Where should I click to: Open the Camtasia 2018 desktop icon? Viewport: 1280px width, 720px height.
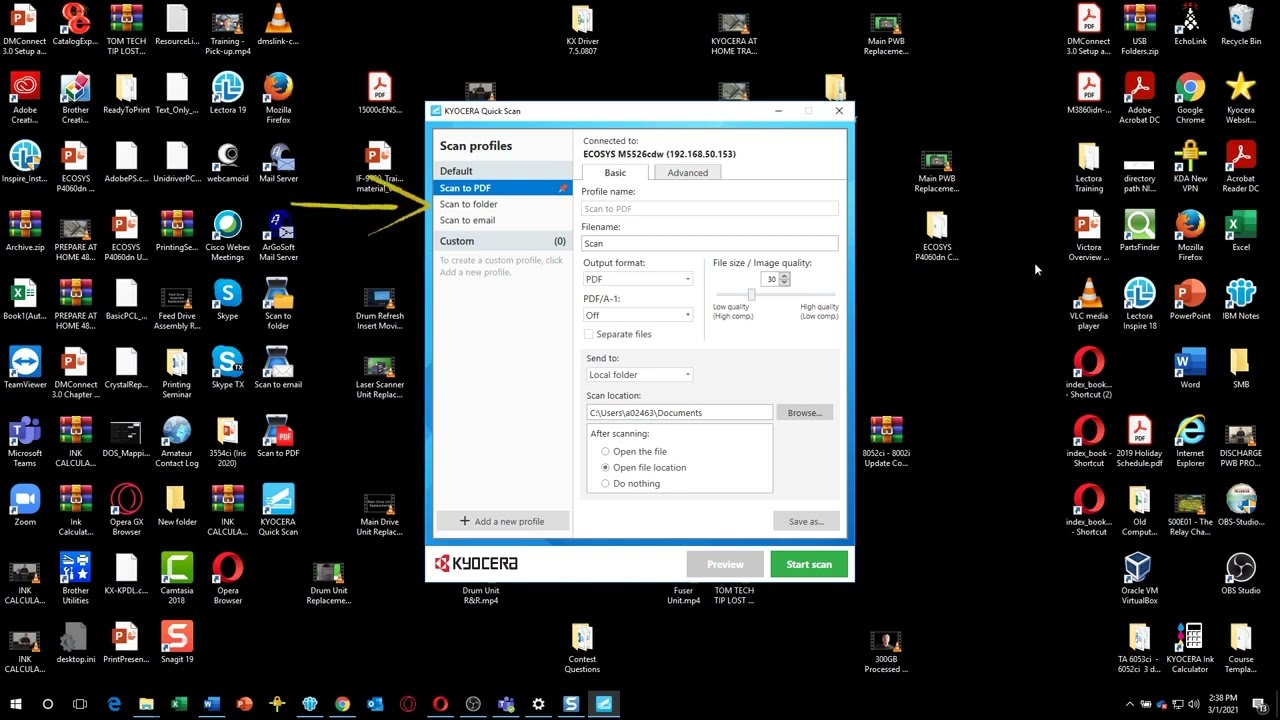pos(177,579)
